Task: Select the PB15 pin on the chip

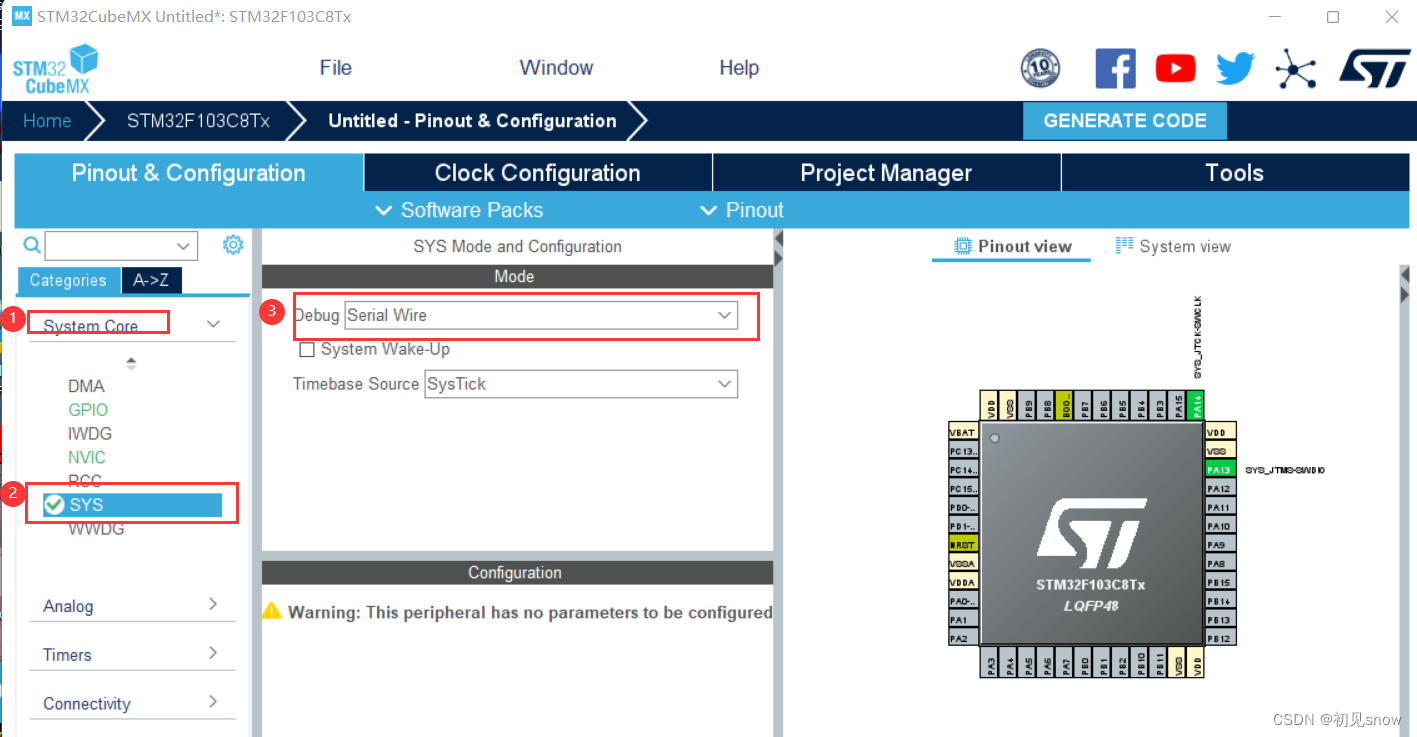Action: coord(1220,582)
